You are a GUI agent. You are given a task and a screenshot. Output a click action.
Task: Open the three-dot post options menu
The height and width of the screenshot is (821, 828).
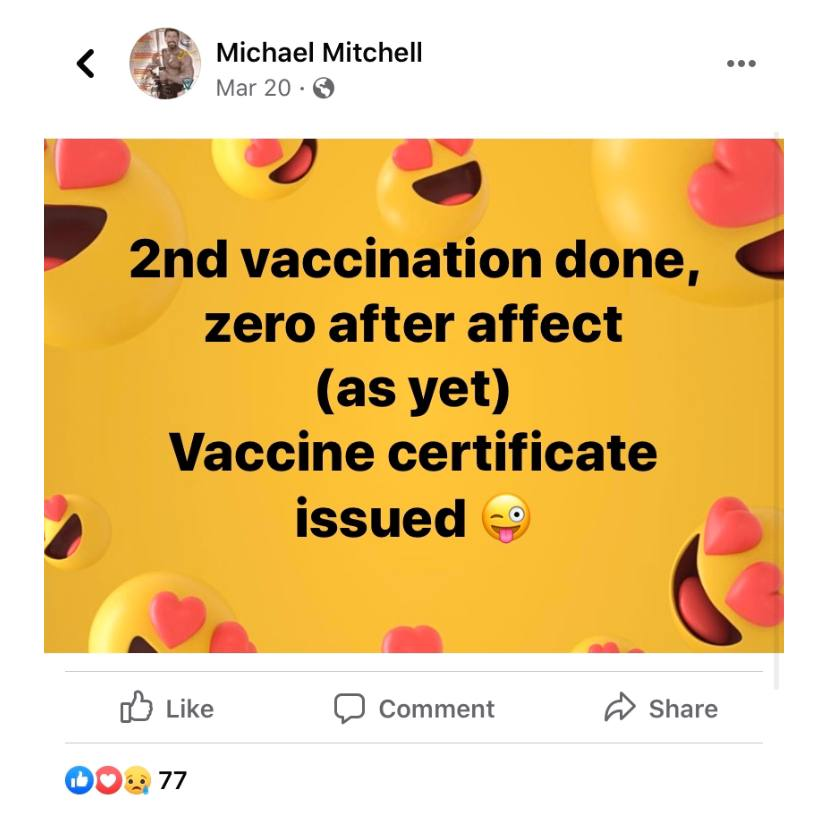click(741, 63)
